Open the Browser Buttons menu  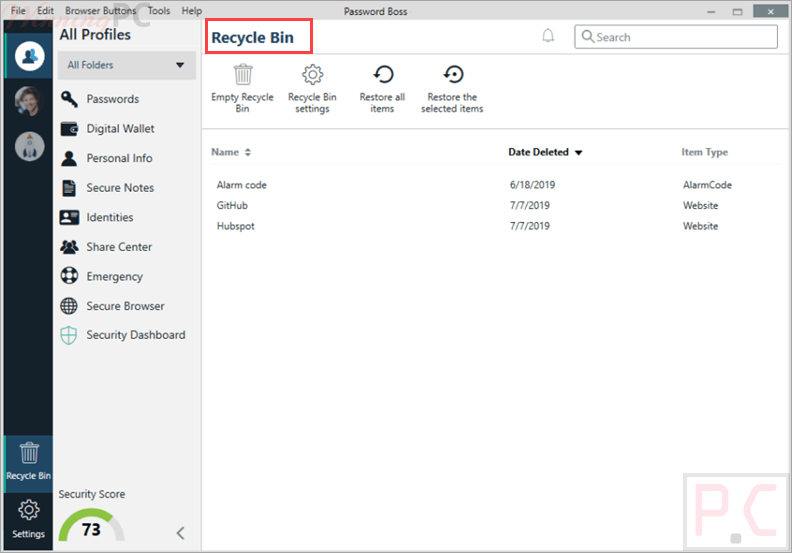(101, 11)
